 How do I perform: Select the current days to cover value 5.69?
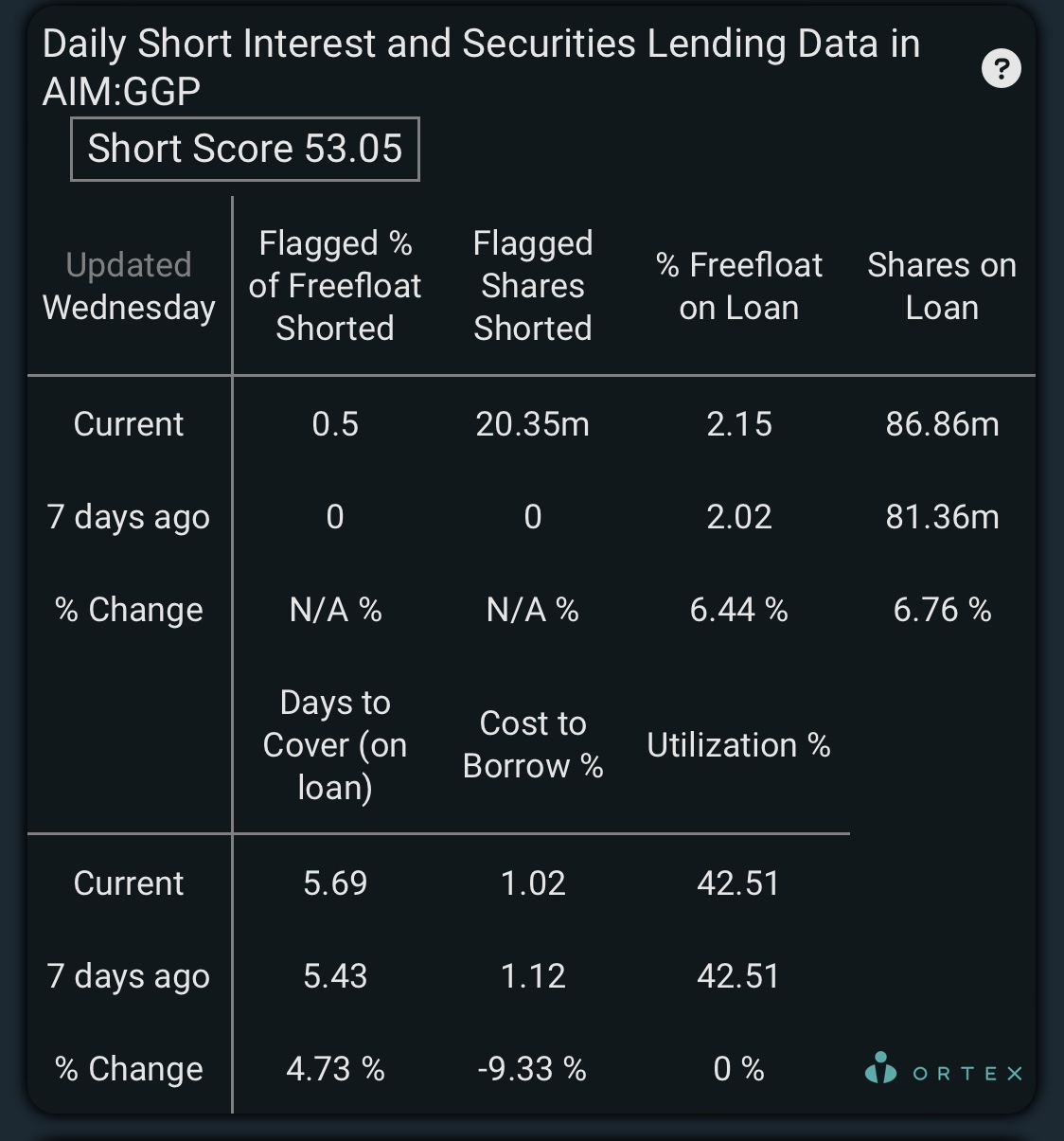[335, 883]
